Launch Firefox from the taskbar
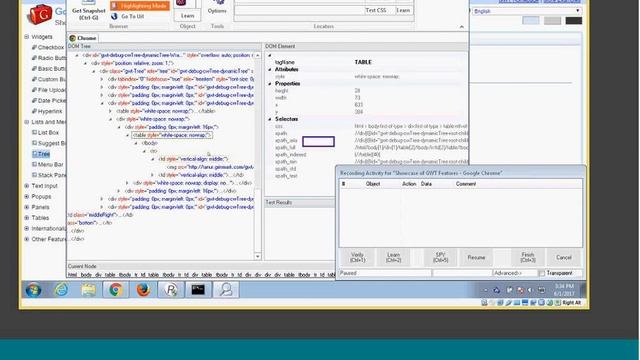 click(143, 290)
